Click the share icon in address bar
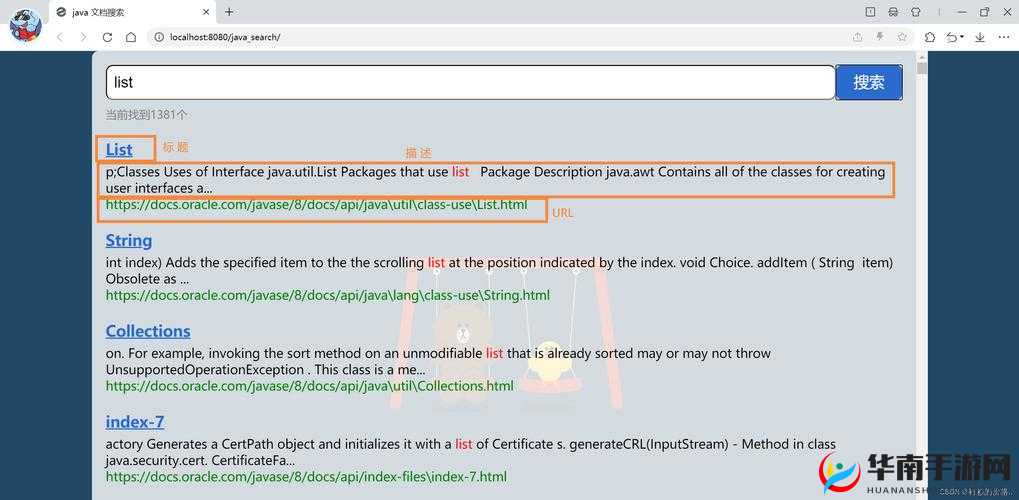Image resolution: width=1019 pixels, height=500 pixels. coord(857,37)
